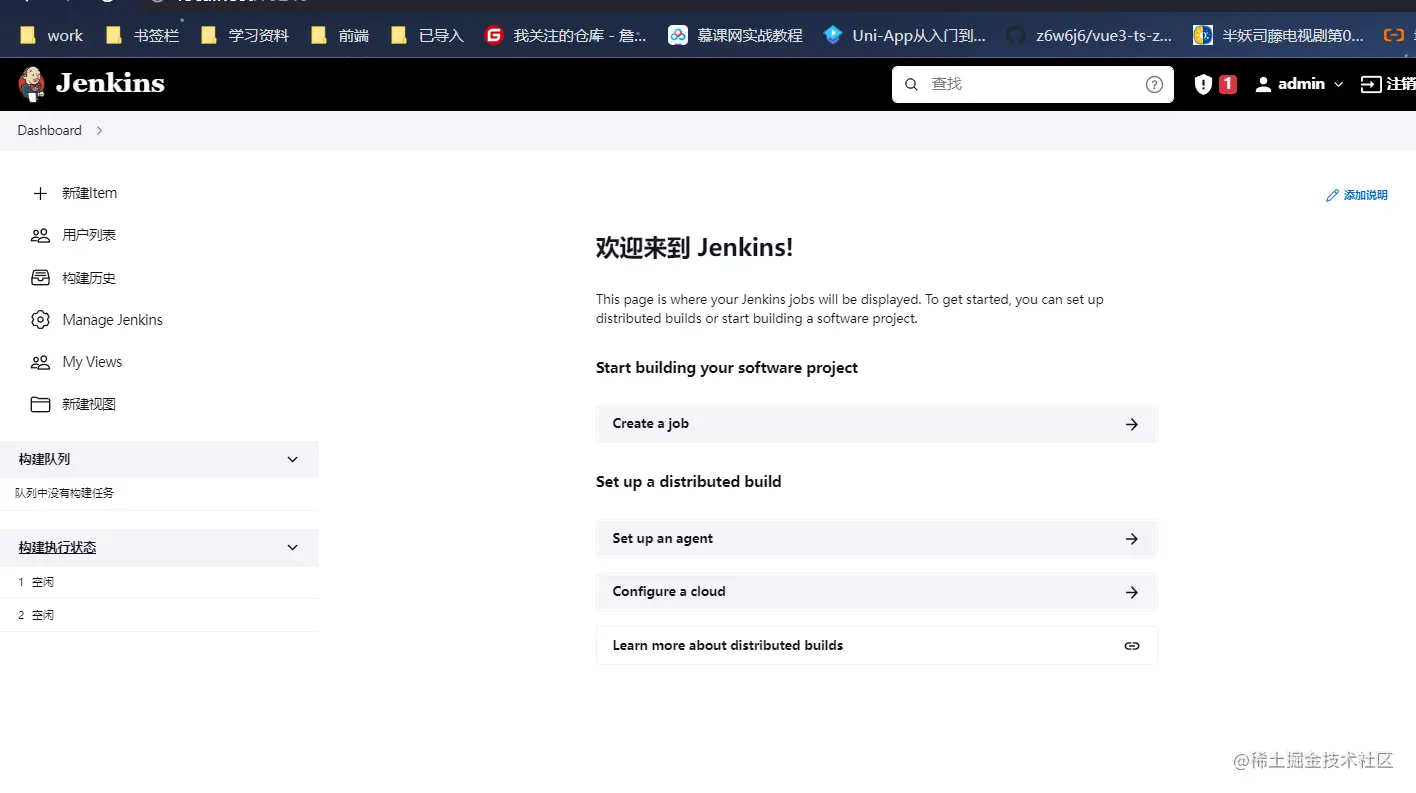Open the admin user profile link
Screen dimensions: 1416x793
click(1301, 84)
